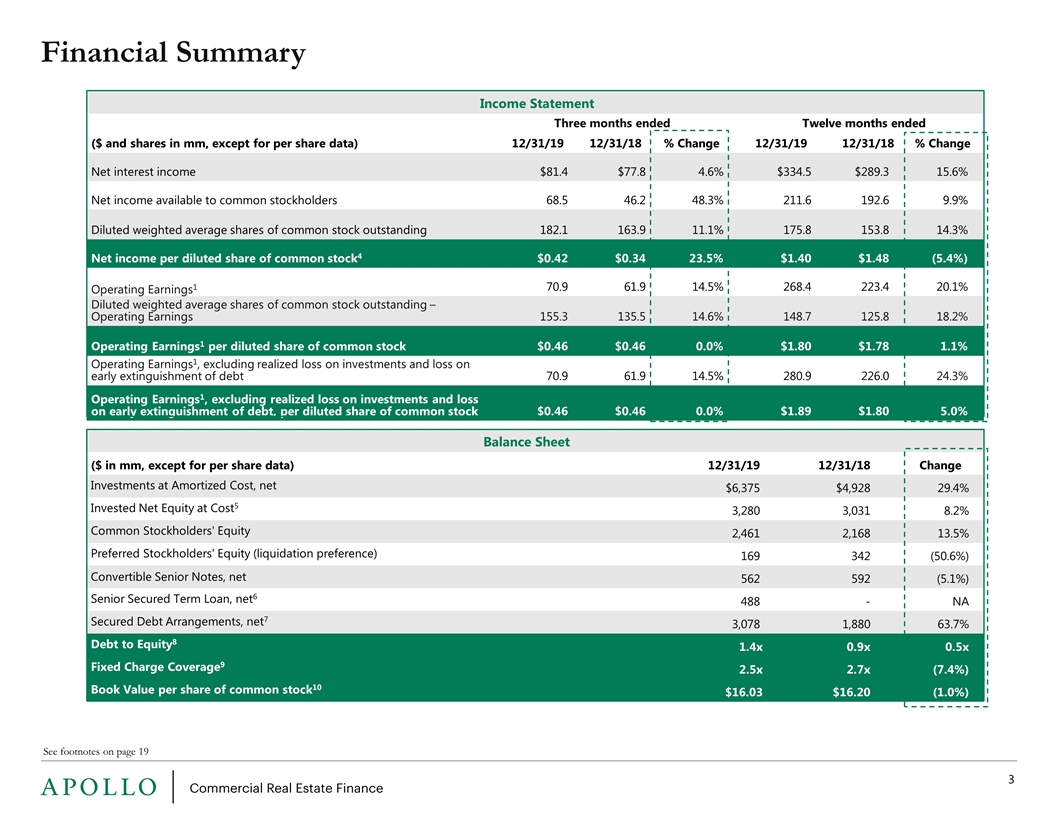Click 'Investments at Amortized Cost, net' label
This screenshot has height=816, width=1056.
tap(183, 485)
